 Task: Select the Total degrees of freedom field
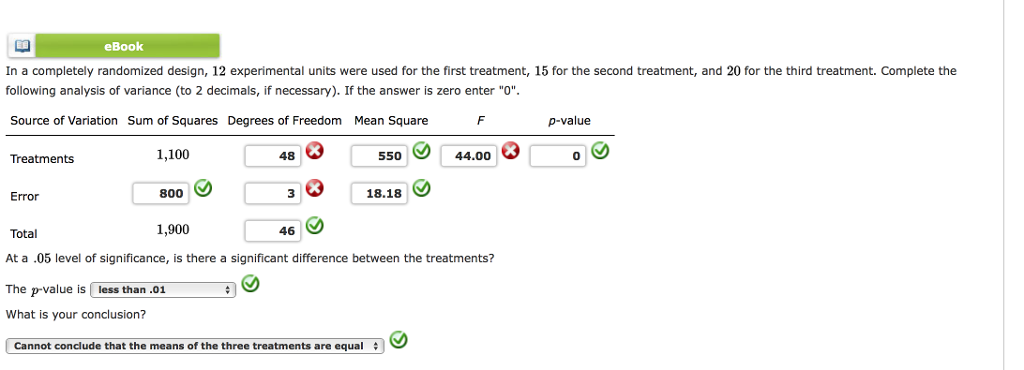pos(273,231)
